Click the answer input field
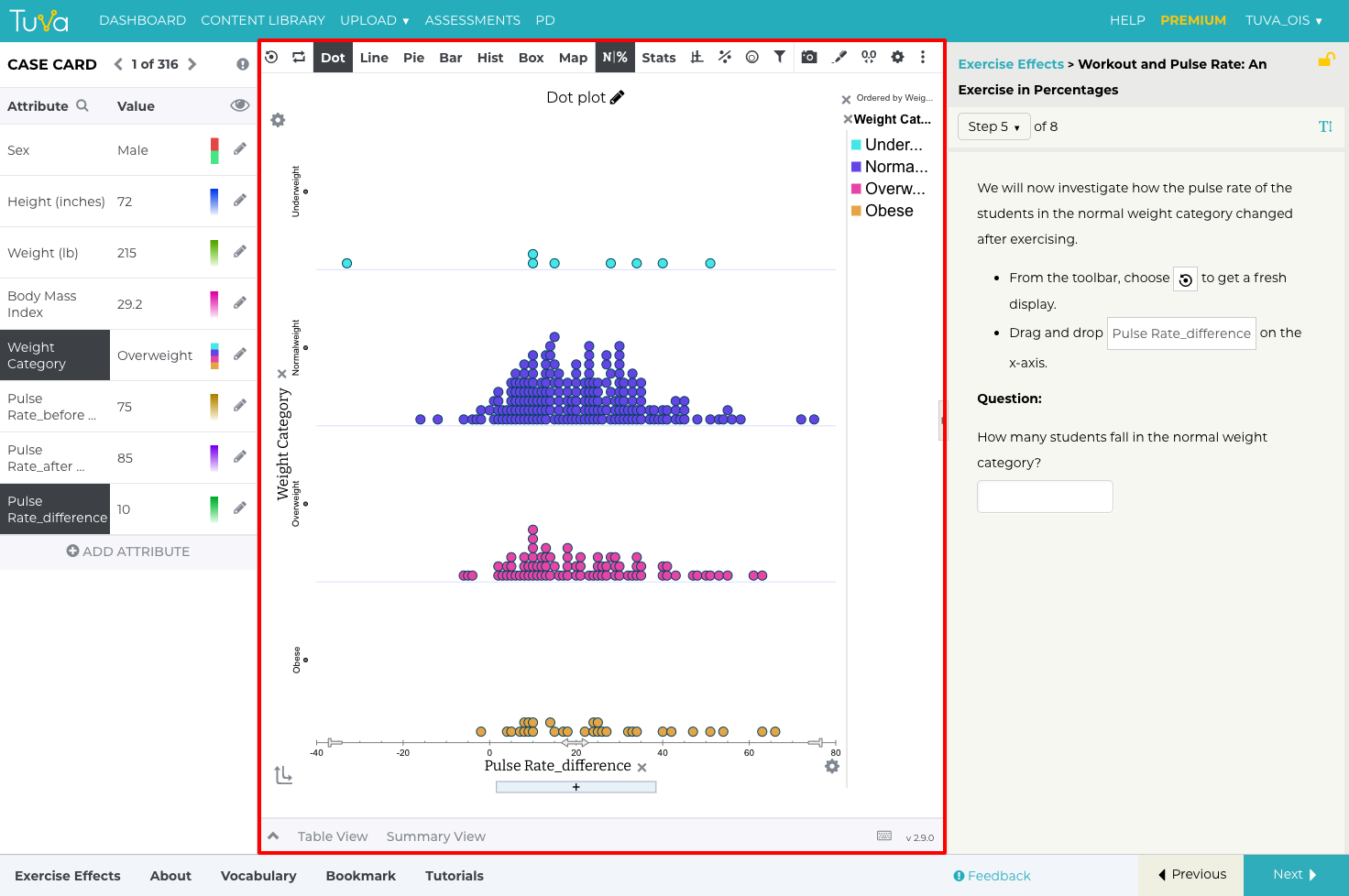Screen dimensions: 1349x896 pos(1045,497)
